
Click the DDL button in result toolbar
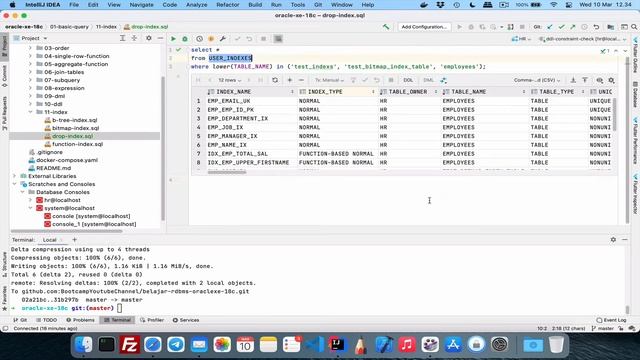[x=408, y=80]
